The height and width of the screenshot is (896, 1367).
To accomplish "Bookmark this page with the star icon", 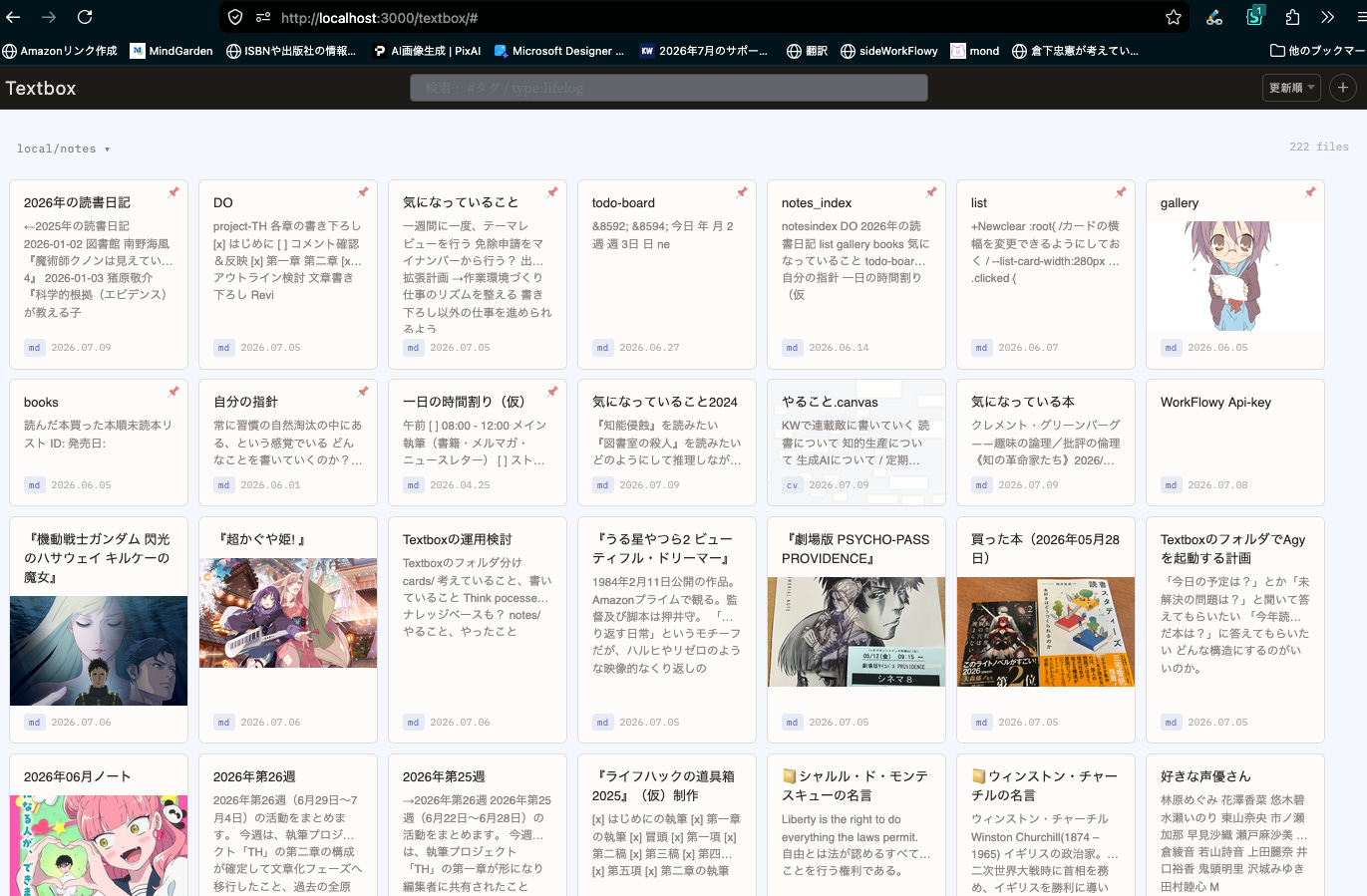I will click(1174, 17).
